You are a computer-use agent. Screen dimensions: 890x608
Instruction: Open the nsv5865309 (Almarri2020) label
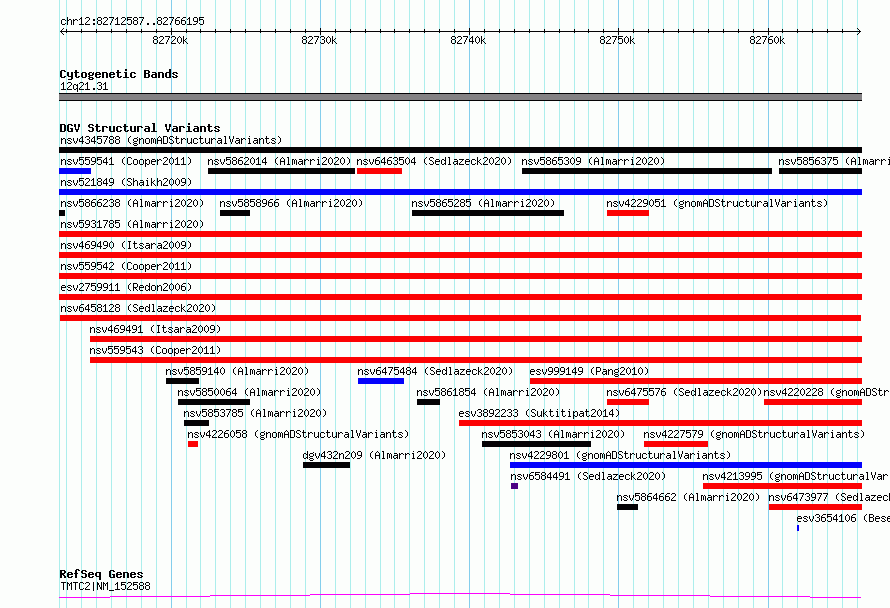(593, 161)
